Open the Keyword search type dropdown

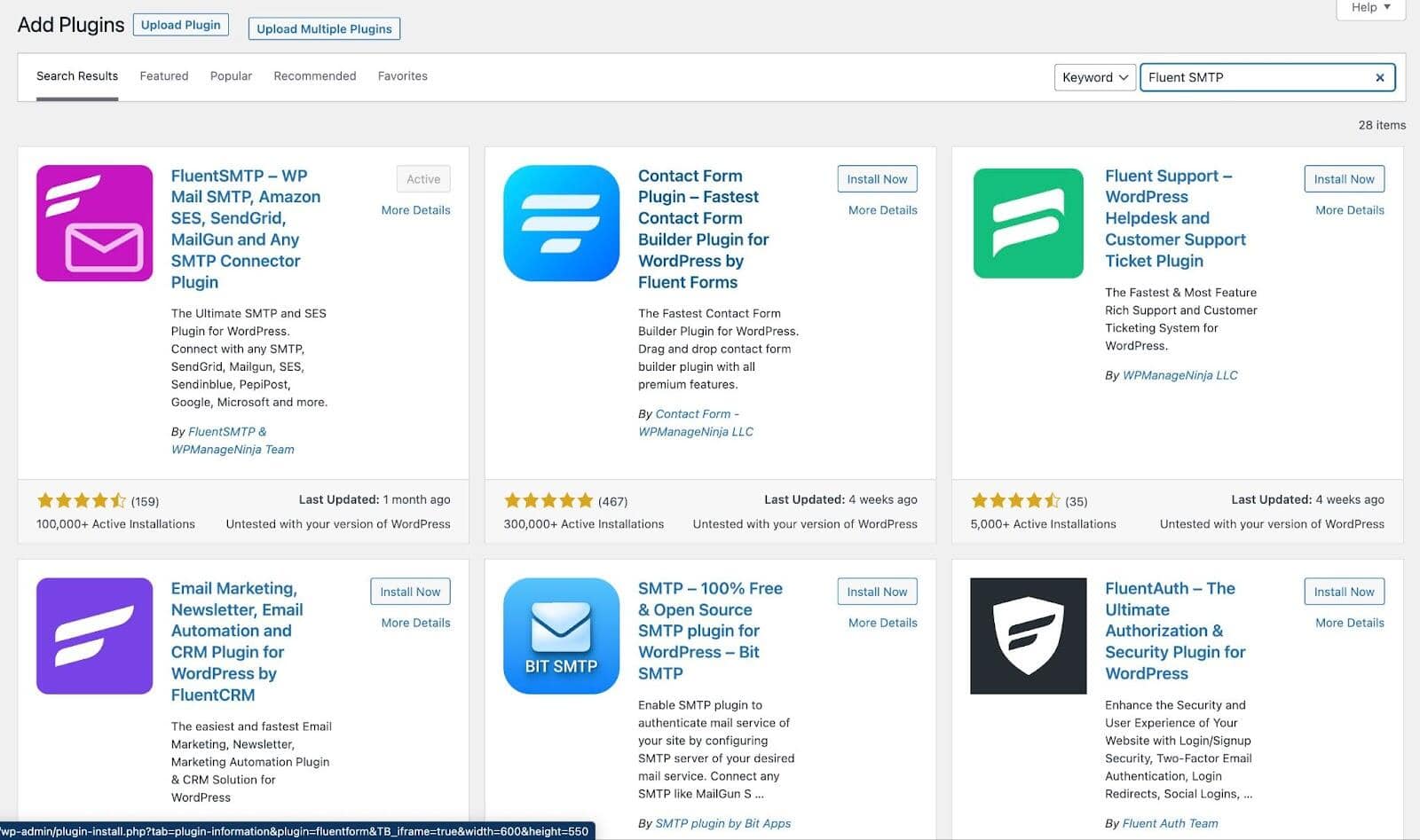pyautogui.click(x=1094, y=78)
